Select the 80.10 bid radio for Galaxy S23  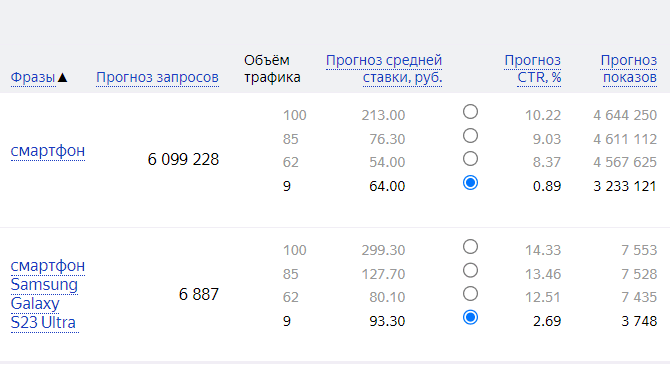(x=470, y=294)
